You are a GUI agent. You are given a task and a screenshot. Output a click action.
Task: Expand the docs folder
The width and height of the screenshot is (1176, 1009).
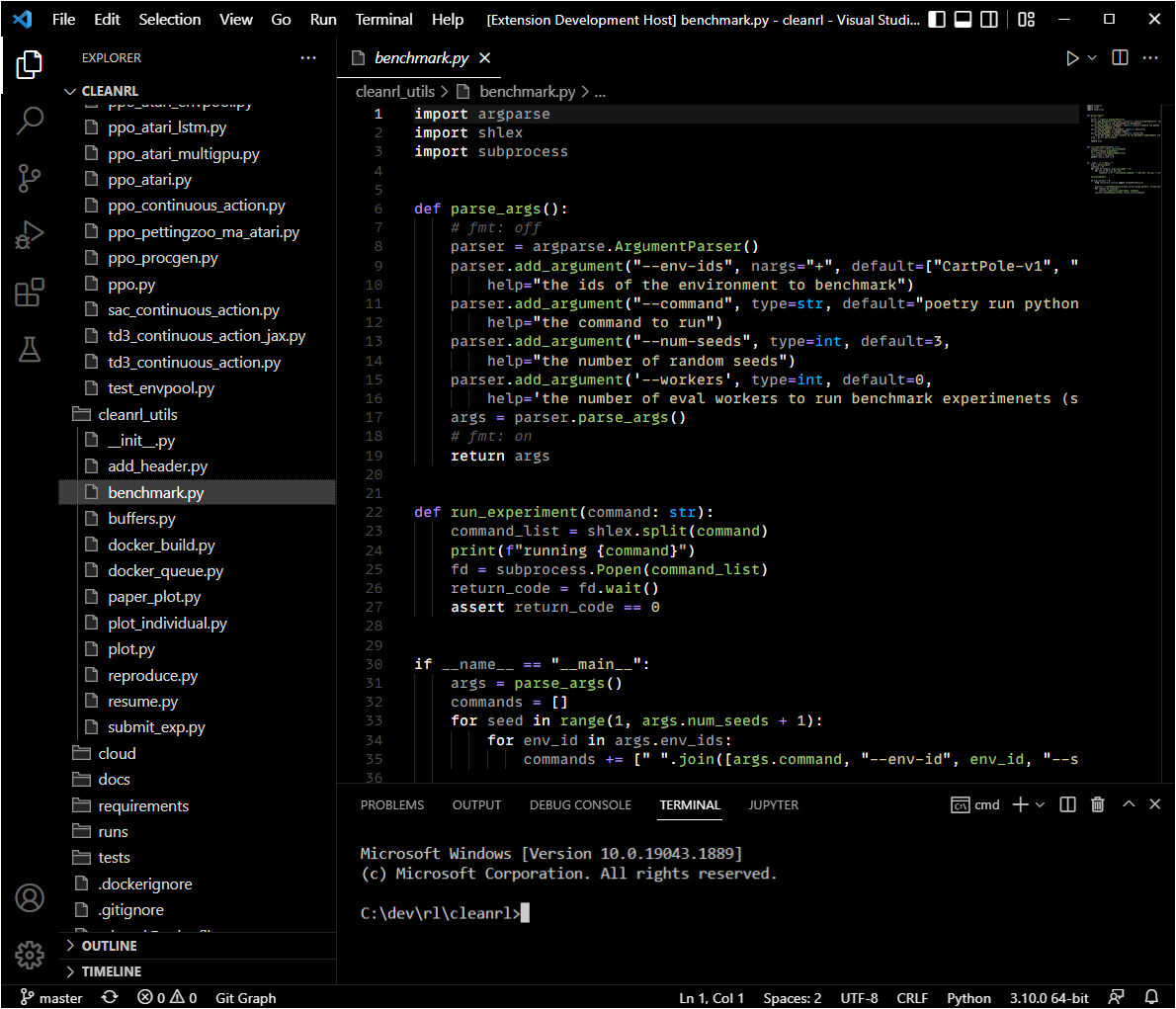click(198, 780)
